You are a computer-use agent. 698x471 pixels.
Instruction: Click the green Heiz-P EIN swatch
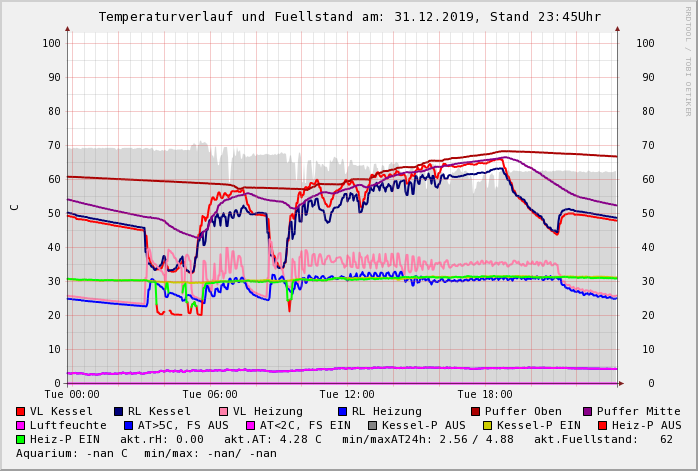pos(21,439)
